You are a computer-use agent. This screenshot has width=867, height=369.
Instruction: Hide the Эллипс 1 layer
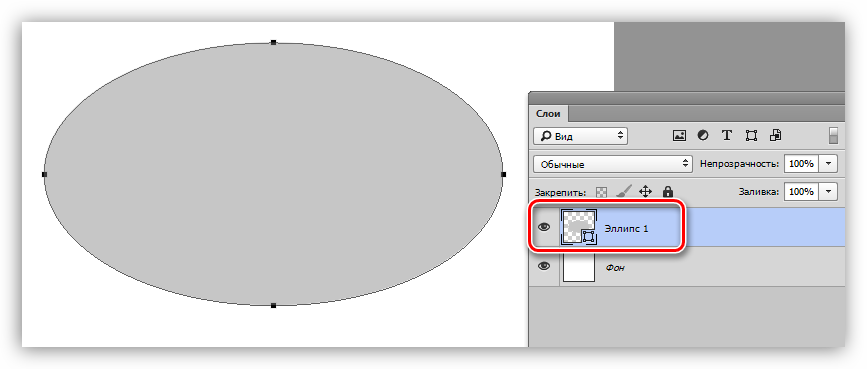(545, 227)
